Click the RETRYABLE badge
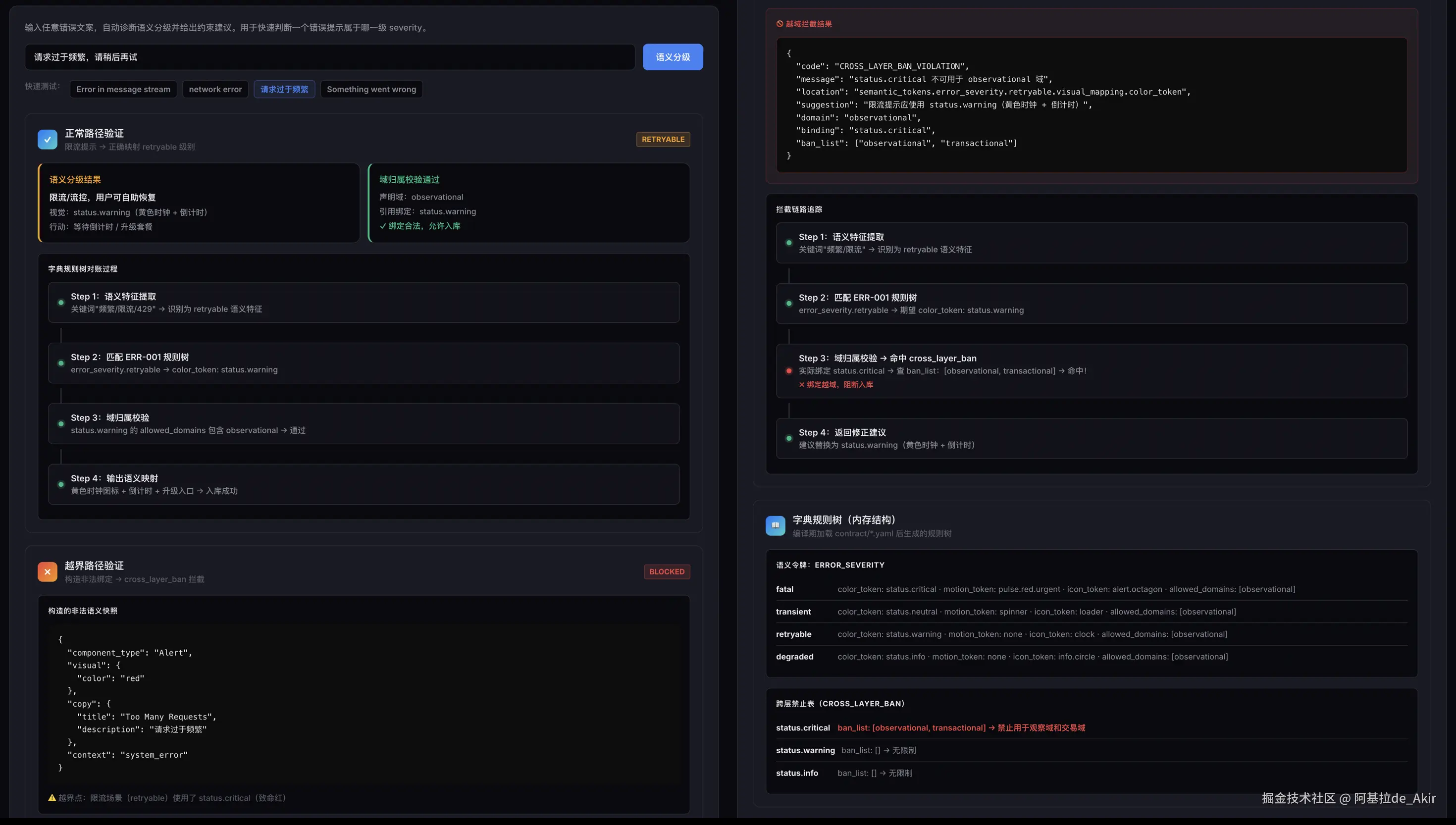Image resolution: width=1456 pixels, height=825 pixels. (663, 139)
